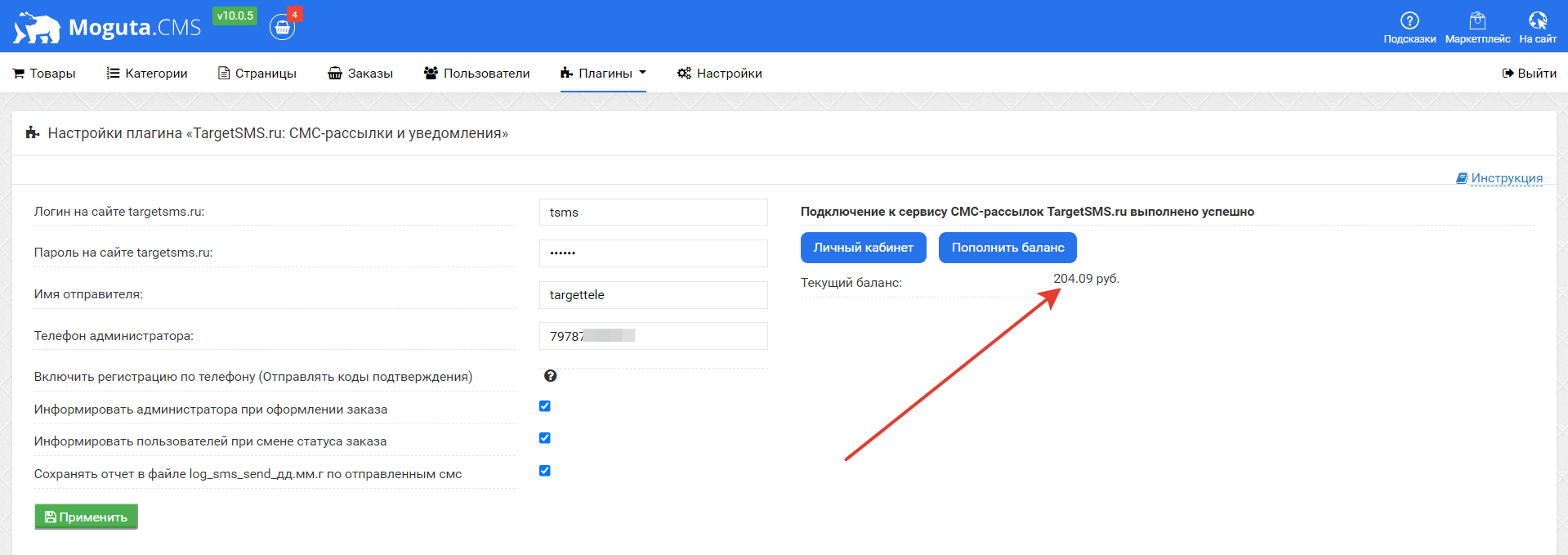Click the 204.09 руб. balance value
The width and height of the screenshot is (1568, 555).
tap(1086, 279)
